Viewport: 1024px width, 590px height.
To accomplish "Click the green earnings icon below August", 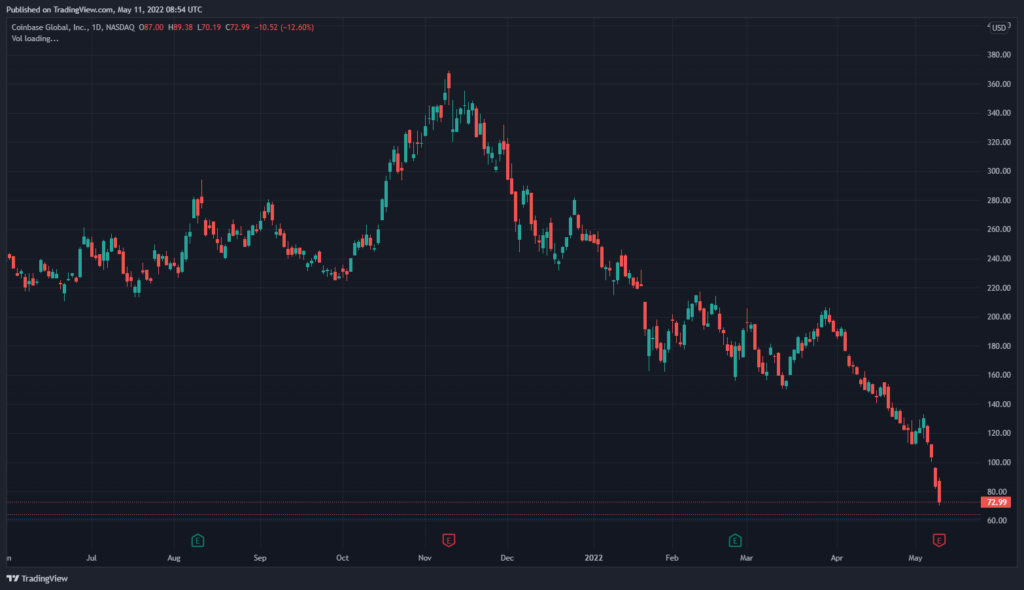I will pos(197,540).
